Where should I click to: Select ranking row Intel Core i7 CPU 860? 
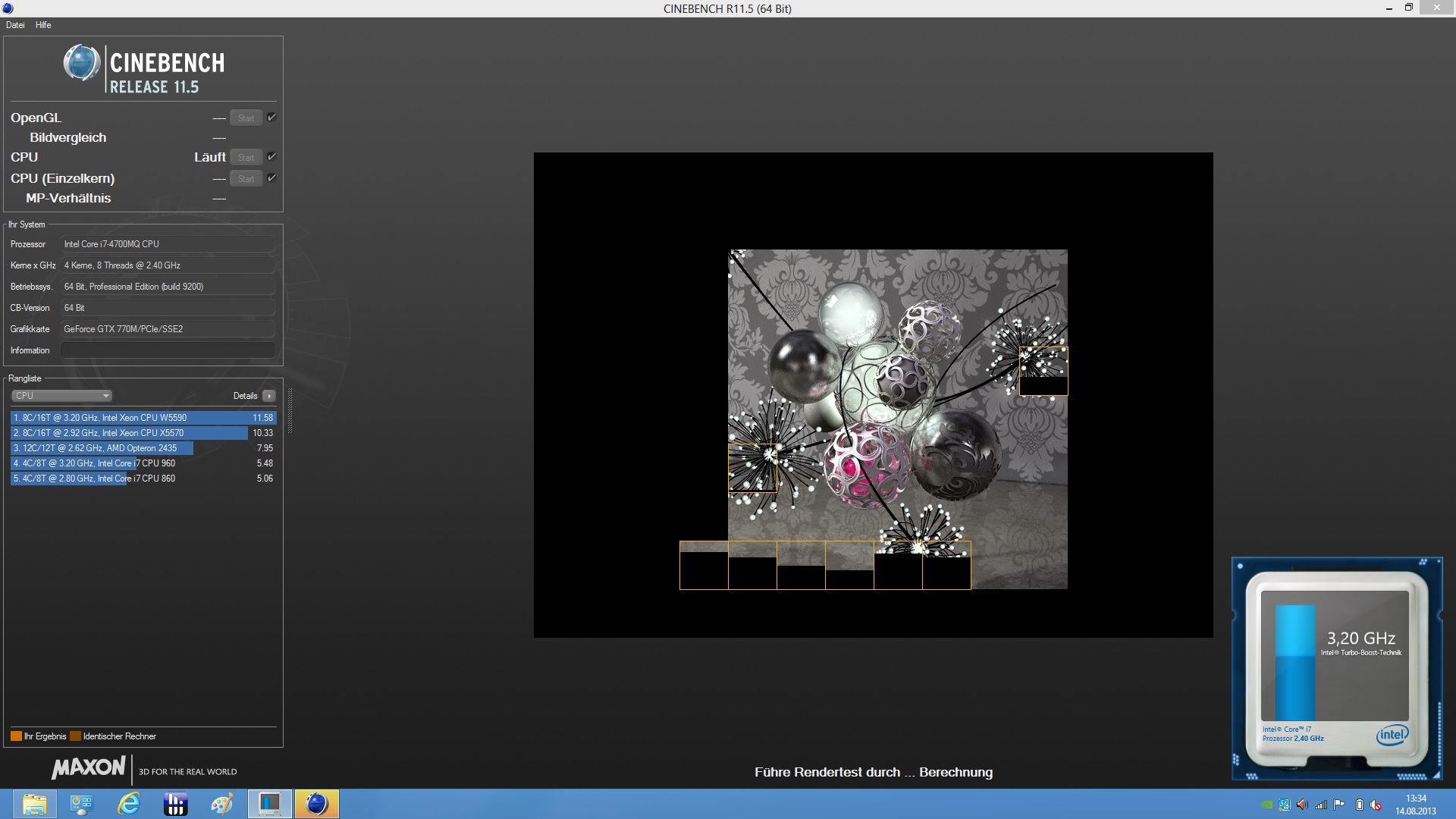point(143,479)
